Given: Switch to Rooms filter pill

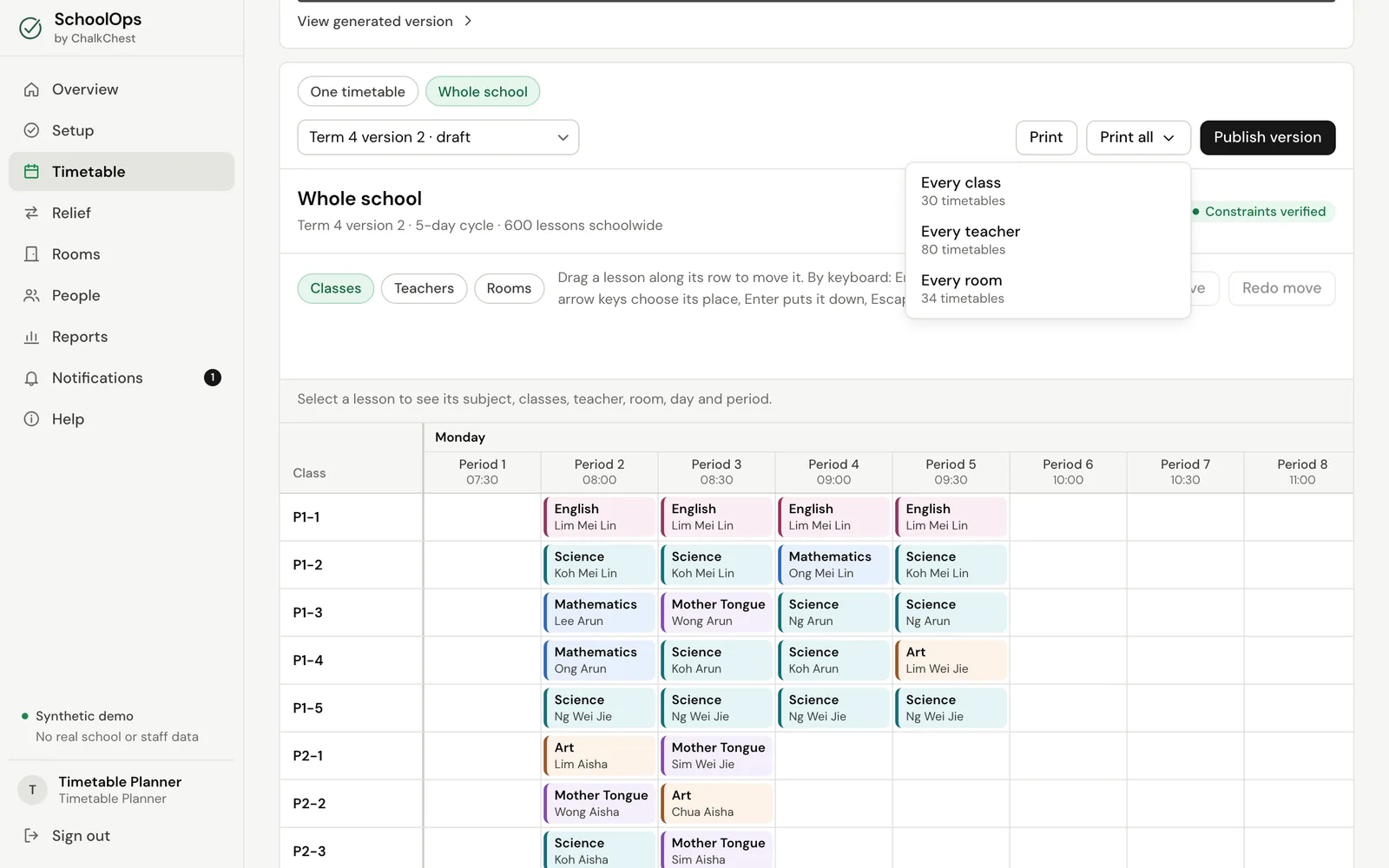Looking at the screenshot, I should pos(509,288).
